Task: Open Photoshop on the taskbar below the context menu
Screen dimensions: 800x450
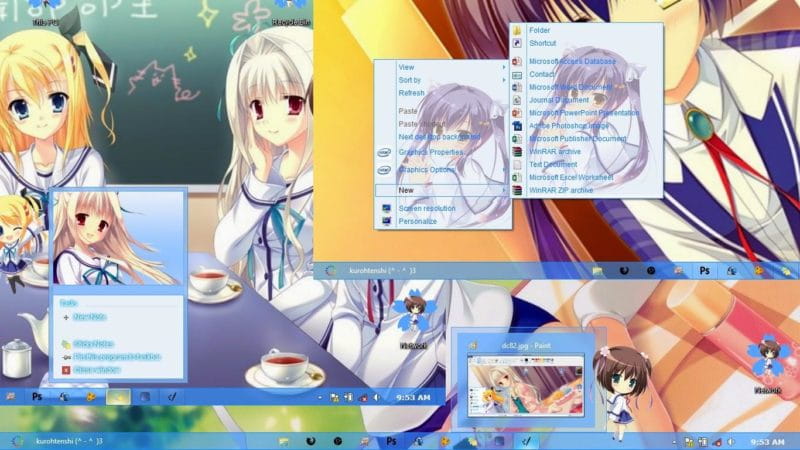Action: (705, 271)
